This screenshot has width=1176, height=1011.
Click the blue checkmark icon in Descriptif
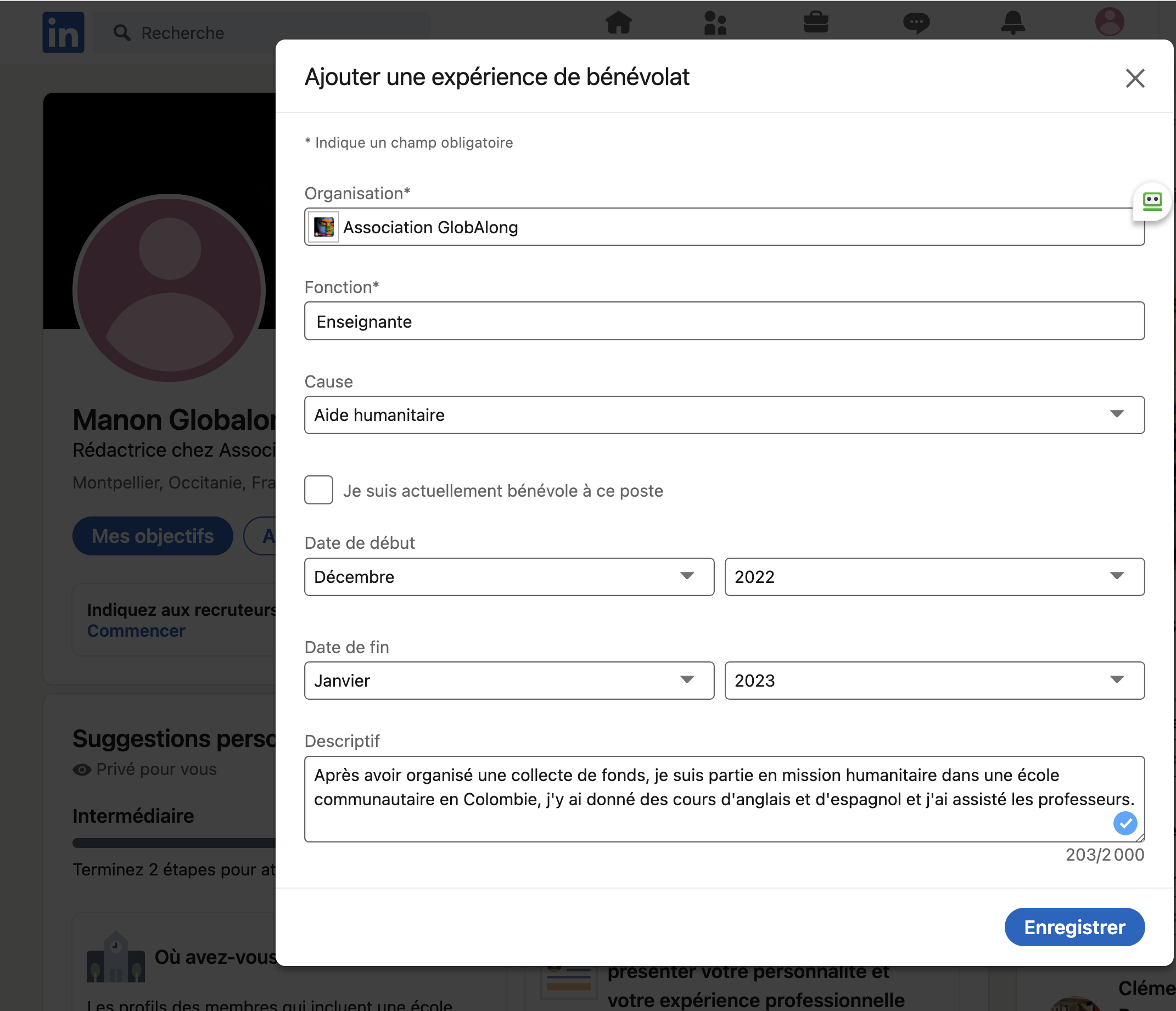1125,823
